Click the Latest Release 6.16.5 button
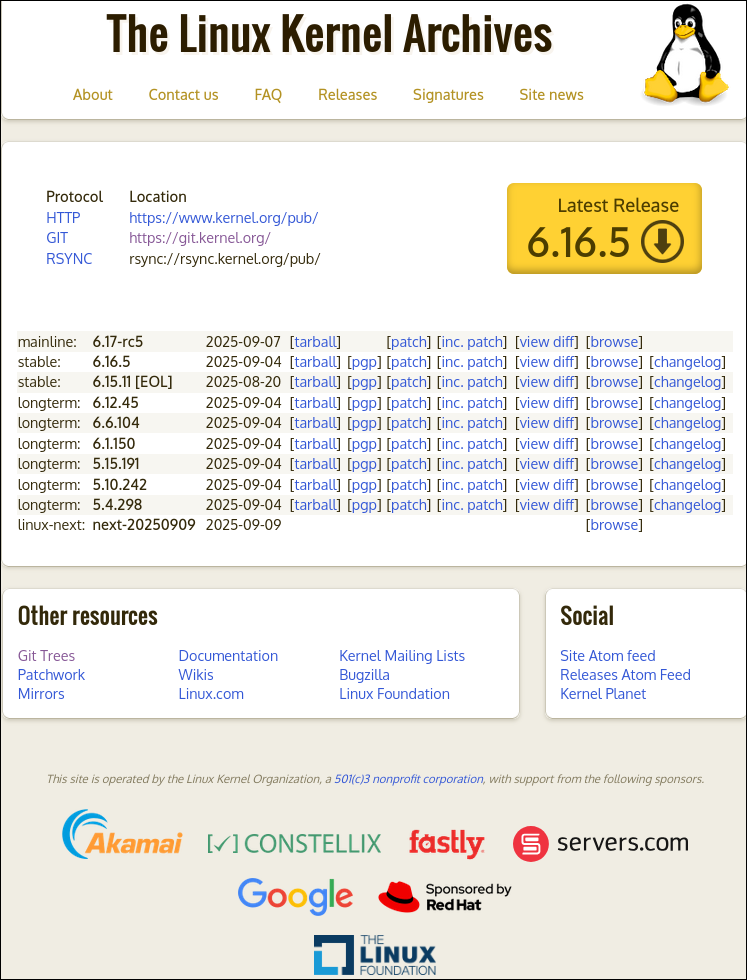 (x=604, y=228)
